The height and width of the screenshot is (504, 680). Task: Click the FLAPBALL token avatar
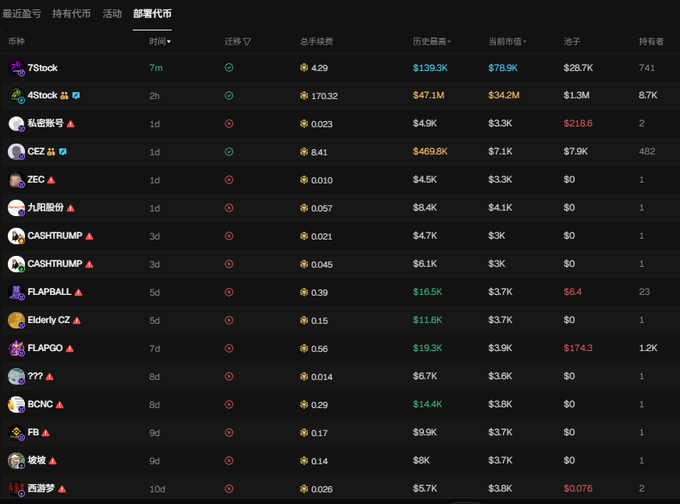[16, 292]
